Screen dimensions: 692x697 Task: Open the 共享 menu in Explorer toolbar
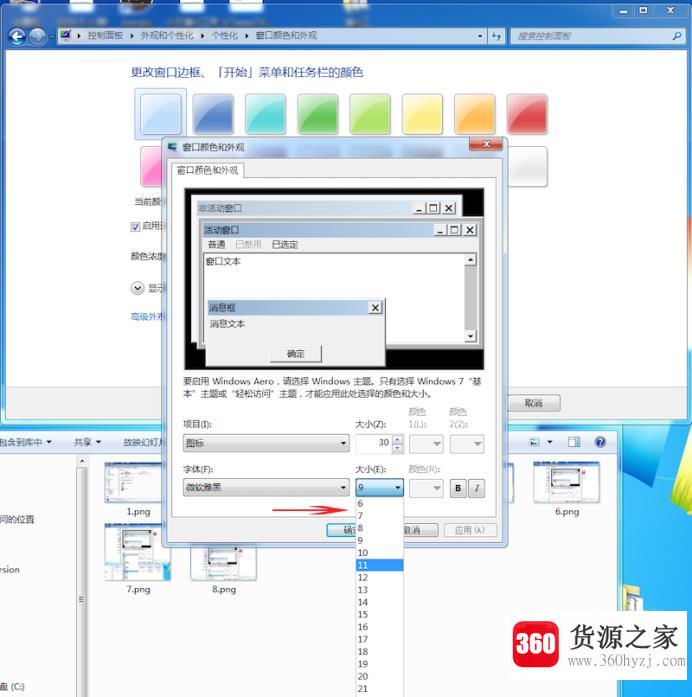[87, 442]
